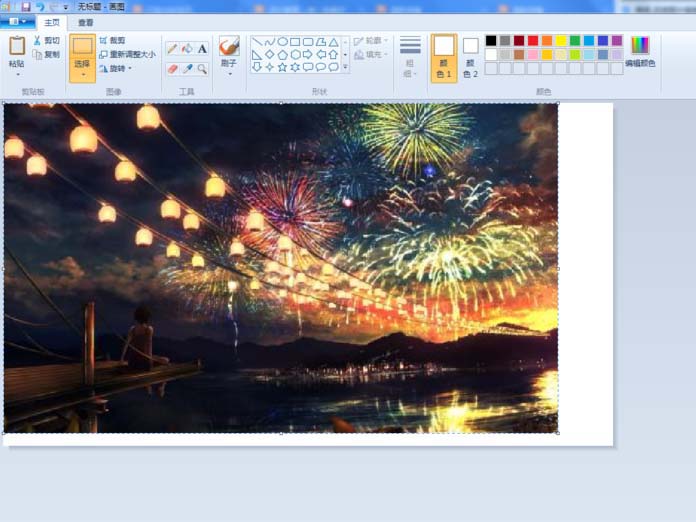696x522 pixels.
Task: Activate Color 2 (颜色2) background slot
Action: tap(471, 58)
